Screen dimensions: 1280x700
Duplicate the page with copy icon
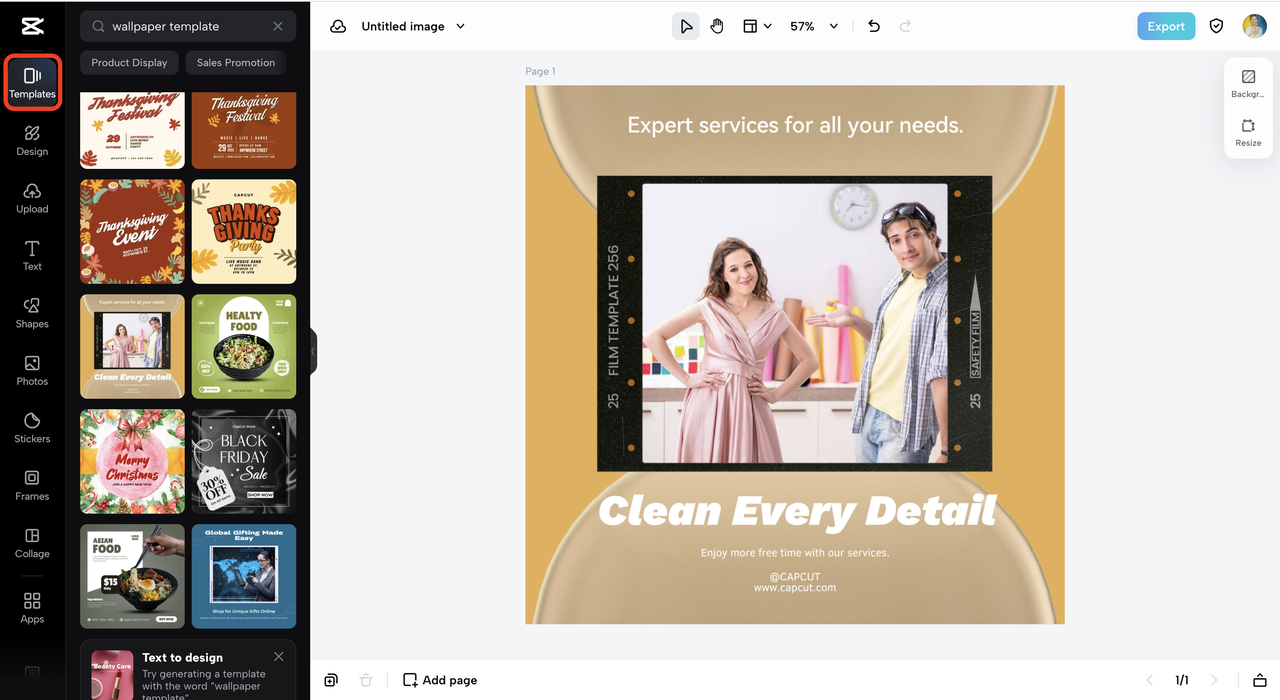click(331, 680)
